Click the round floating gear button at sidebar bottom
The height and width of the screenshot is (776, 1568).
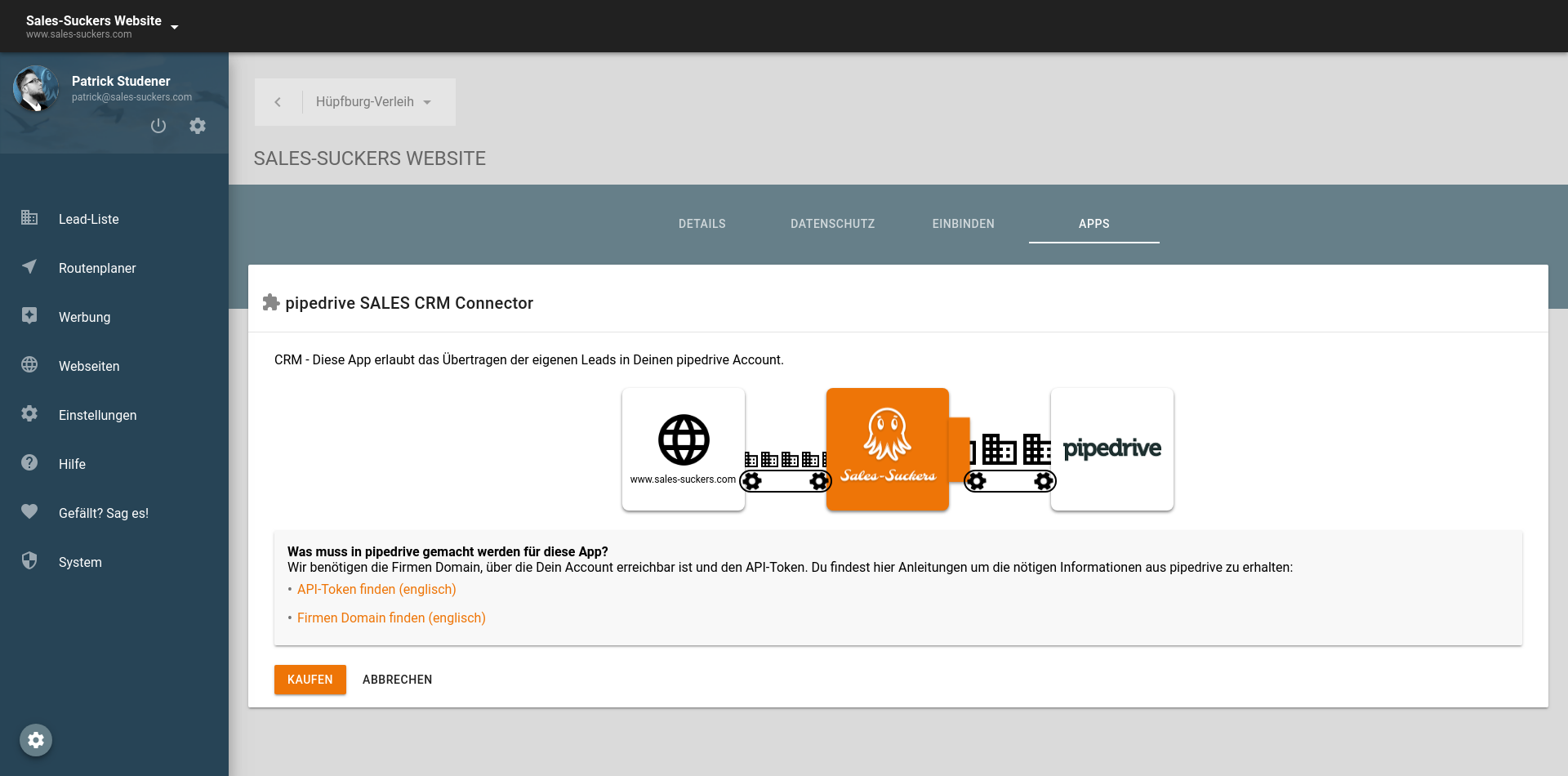[x=36, y=740]
